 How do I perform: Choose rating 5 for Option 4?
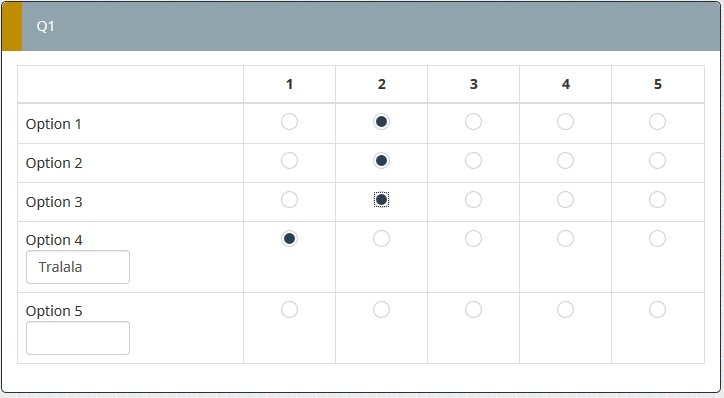(x=657, y=239)
